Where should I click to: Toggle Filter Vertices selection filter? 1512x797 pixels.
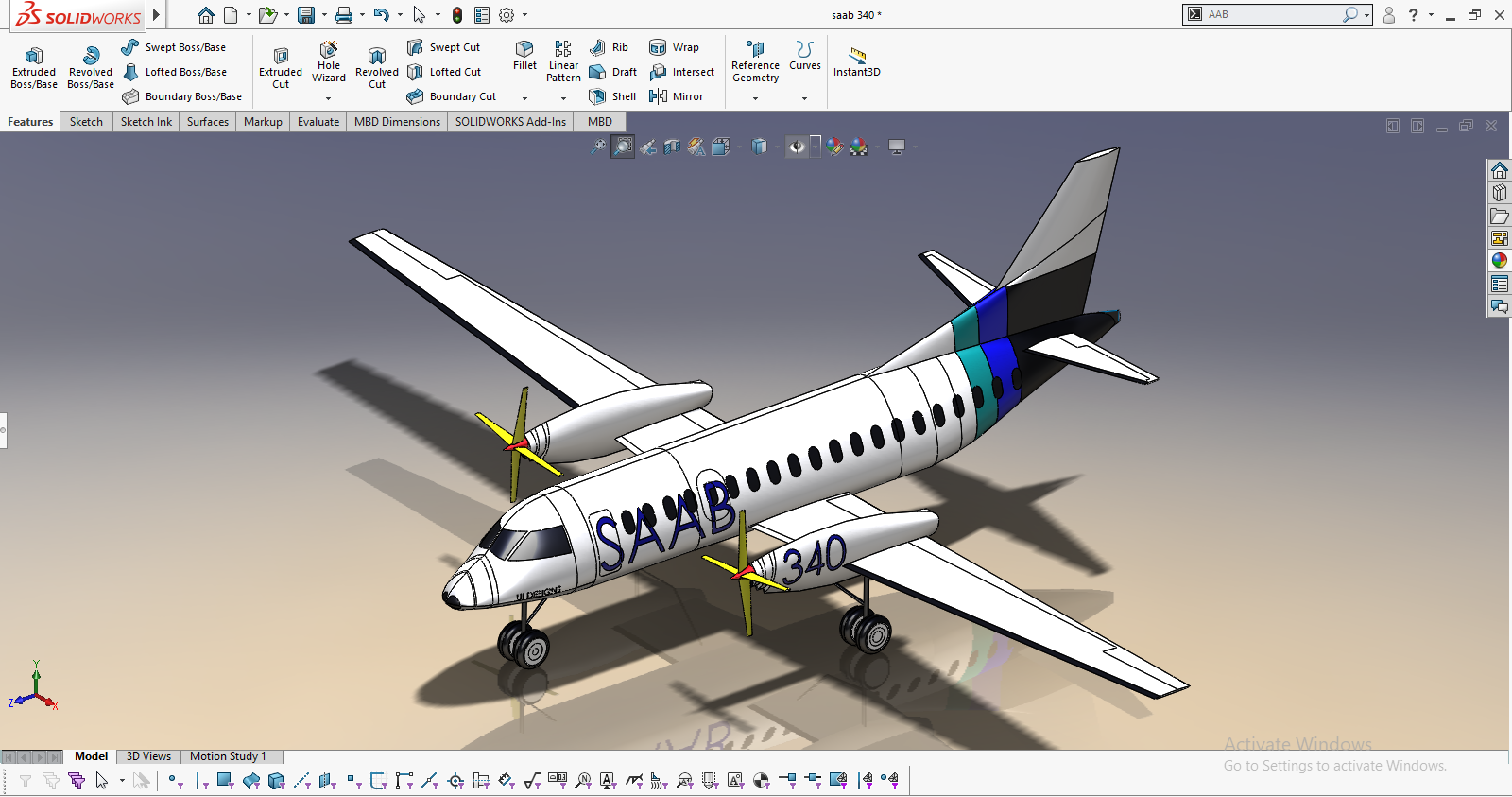pyautogui.click(x=177, y=781)
